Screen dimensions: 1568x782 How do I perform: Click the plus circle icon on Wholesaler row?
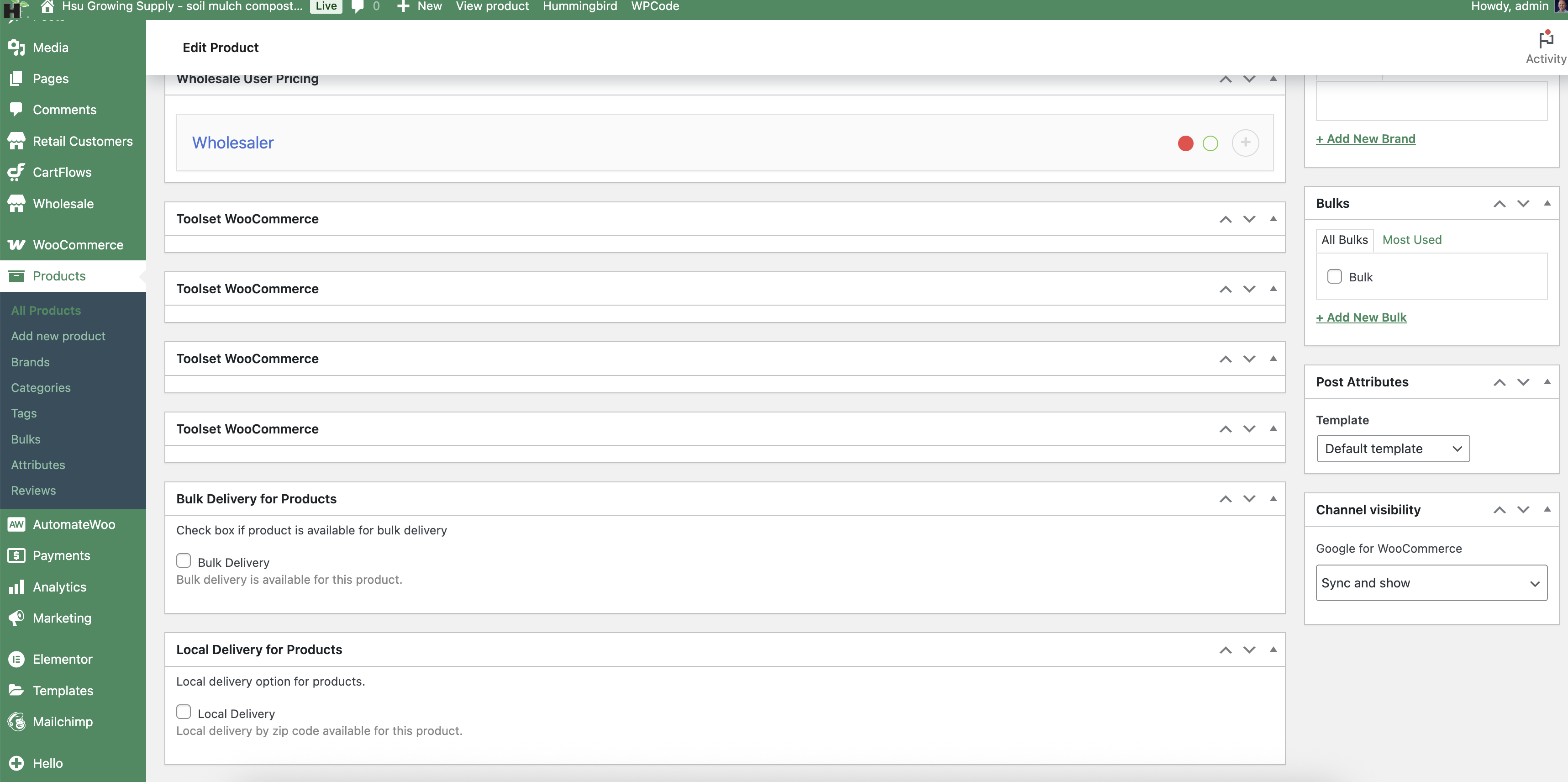tap(1245, 143)
